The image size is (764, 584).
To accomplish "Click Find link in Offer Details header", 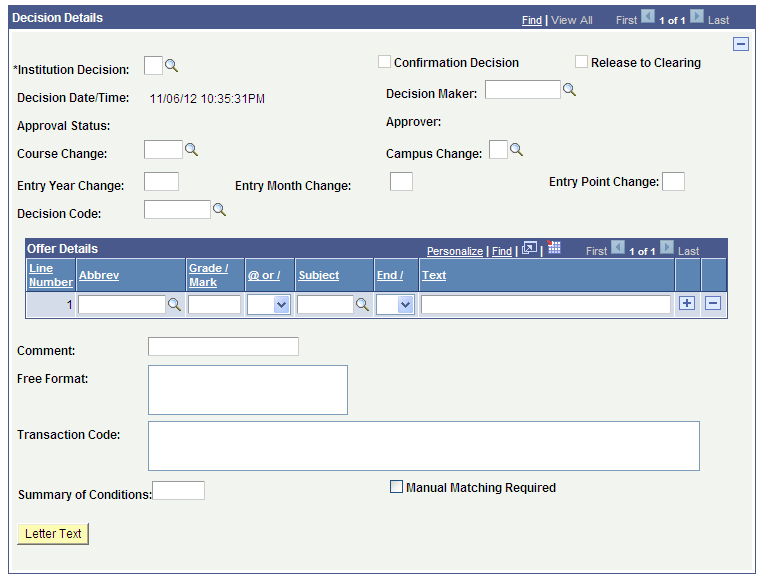I will pyautogui.click(x=502, y=251).
